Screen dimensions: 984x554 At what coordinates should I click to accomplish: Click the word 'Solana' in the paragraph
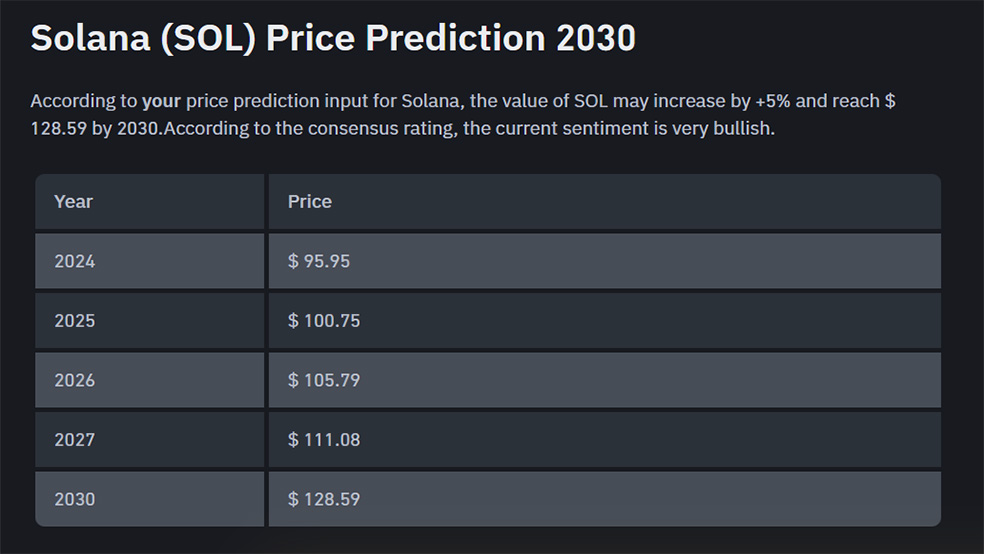point(430,101)
